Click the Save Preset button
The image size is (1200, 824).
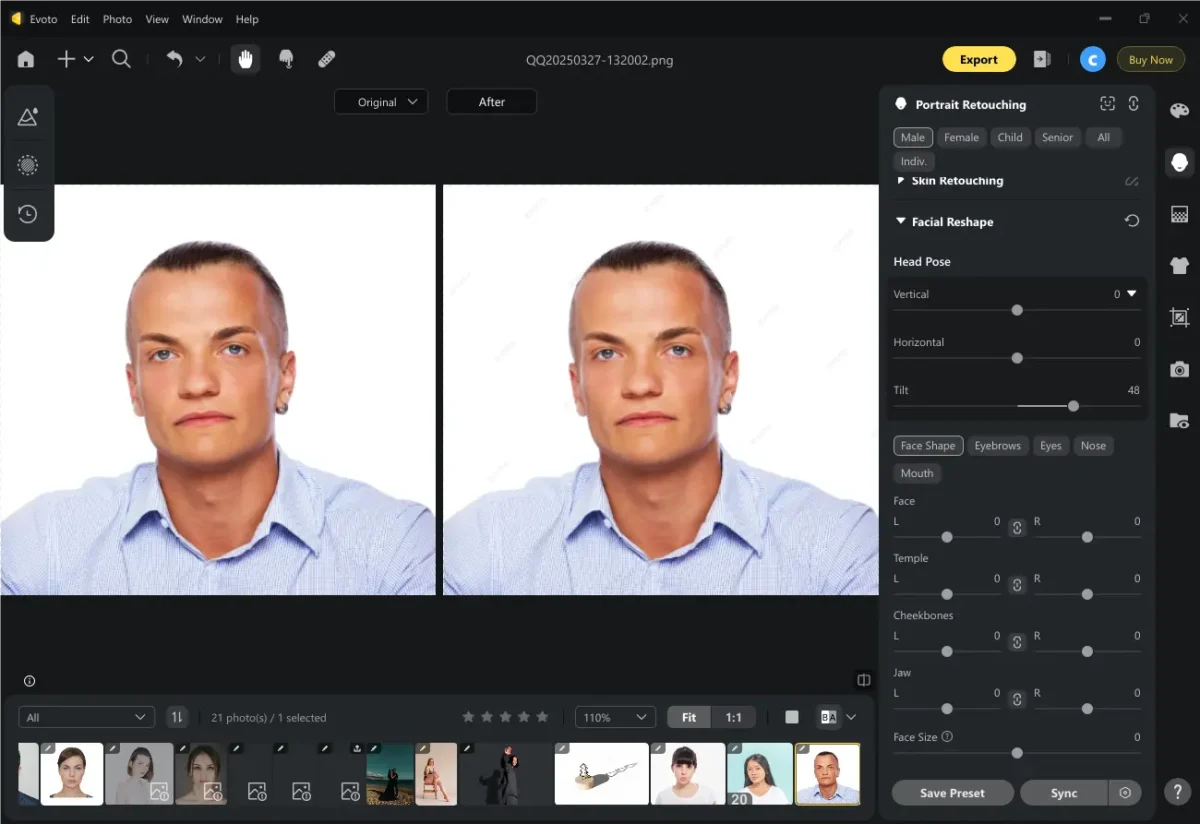pyautogui.click(x=952, y=793)
